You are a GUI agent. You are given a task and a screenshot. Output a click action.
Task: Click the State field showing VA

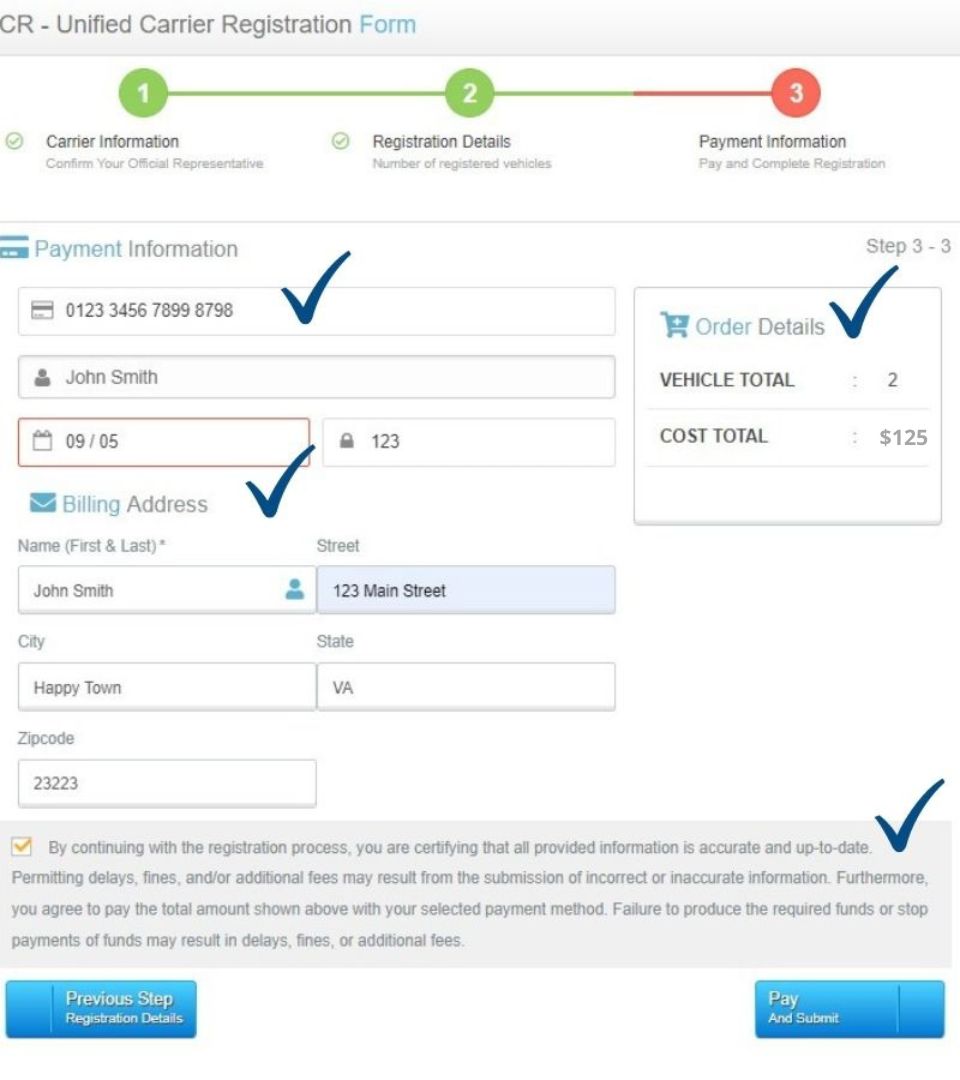pyautogui.click(x=466, y=687)
